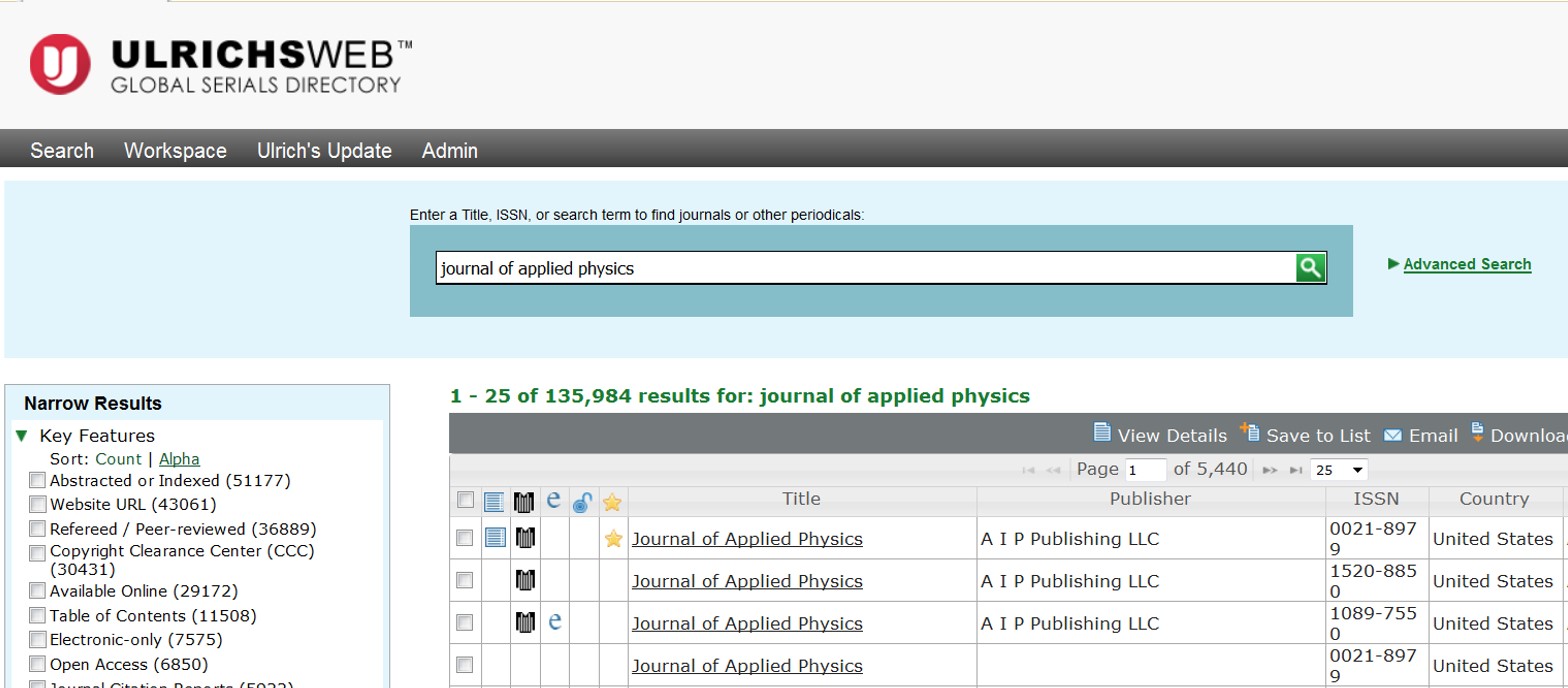
Task: Click the Save to List icon
Action: pos(1249,432)
